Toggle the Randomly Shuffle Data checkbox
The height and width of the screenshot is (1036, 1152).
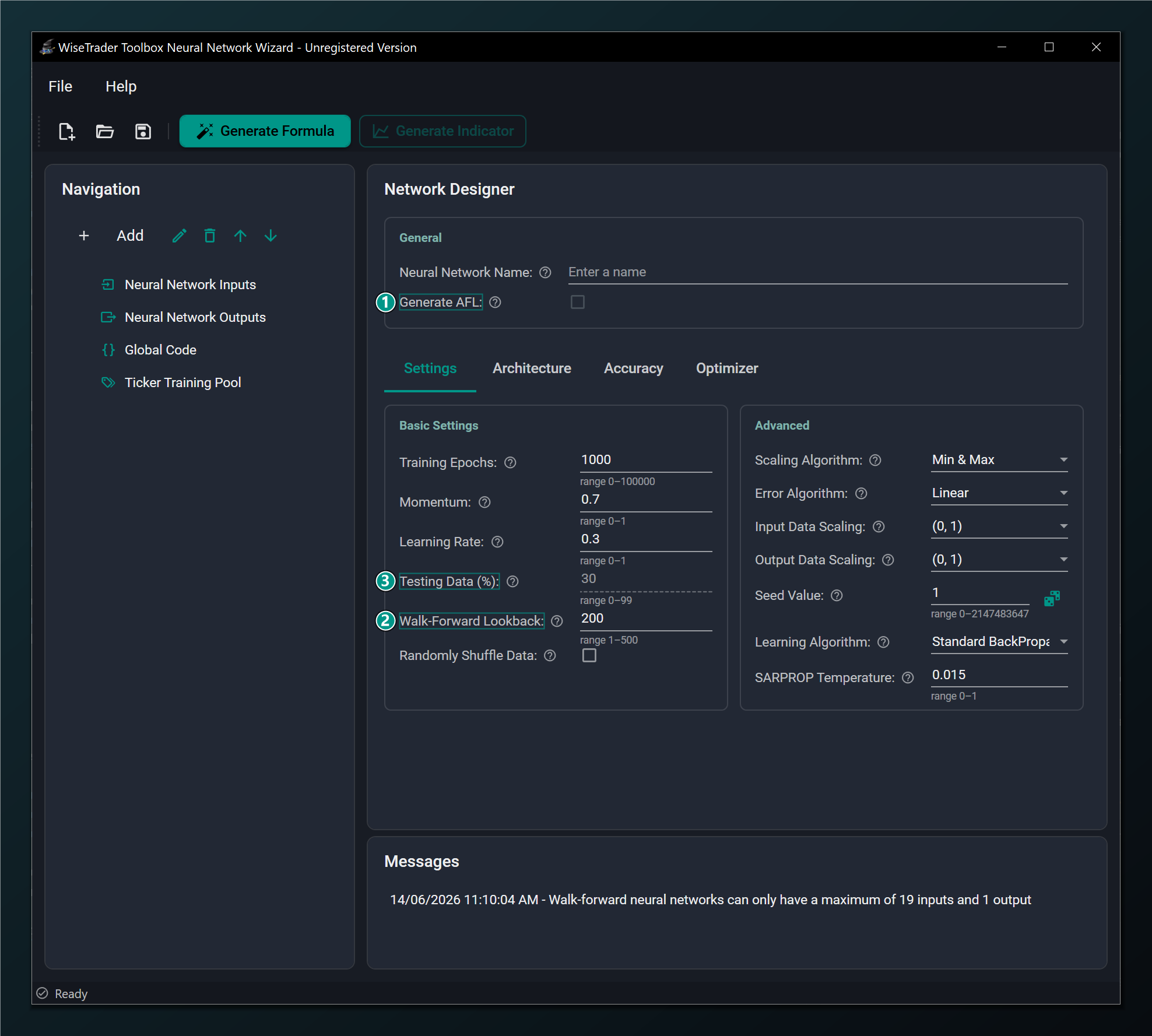tap(589, 655)
